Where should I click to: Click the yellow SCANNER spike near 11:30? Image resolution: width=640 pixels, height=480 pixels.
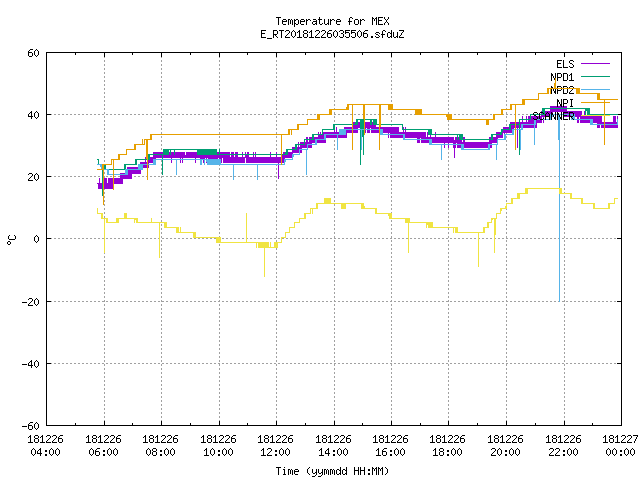[264, 261]
